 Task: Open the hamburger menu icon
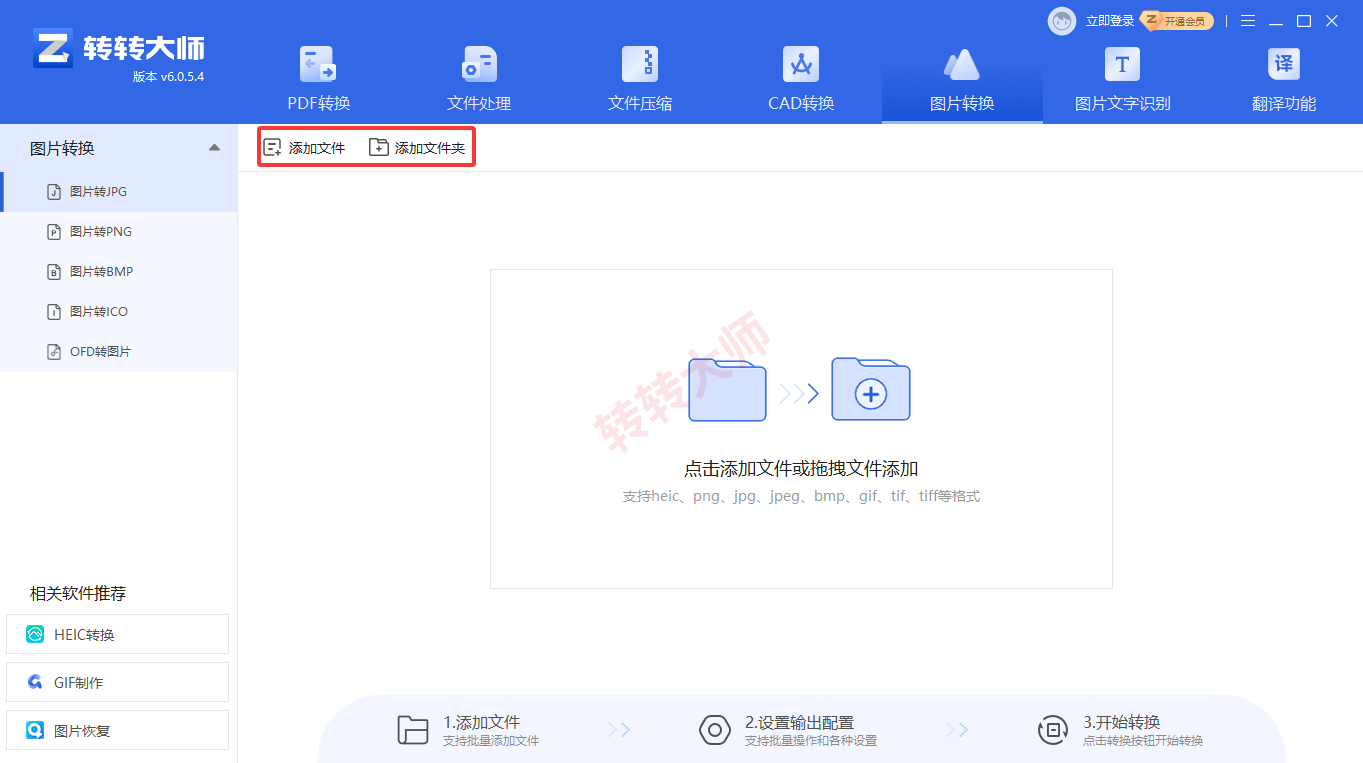[x=1248, y=21]
